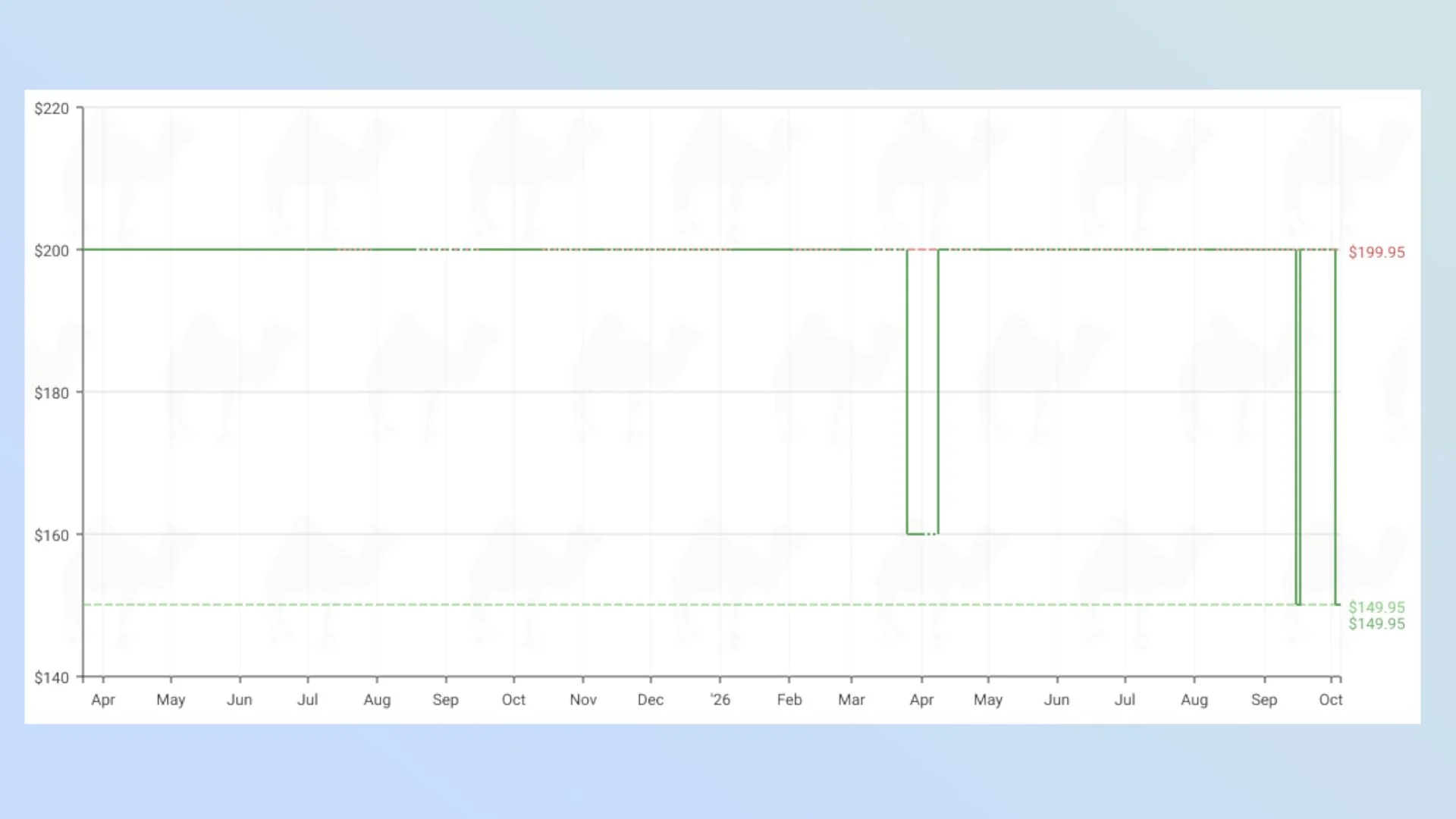Click the $140 y-axis label
Viewport: 1456px width, 819px height.
[x=52, y=677]
